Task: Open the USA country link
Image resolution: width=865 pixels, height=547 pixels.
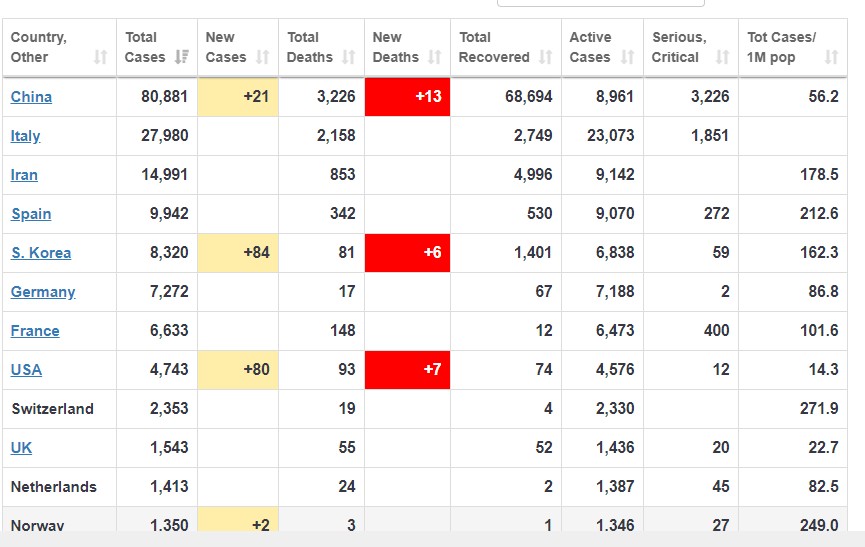Action: [x=26, y=370]
